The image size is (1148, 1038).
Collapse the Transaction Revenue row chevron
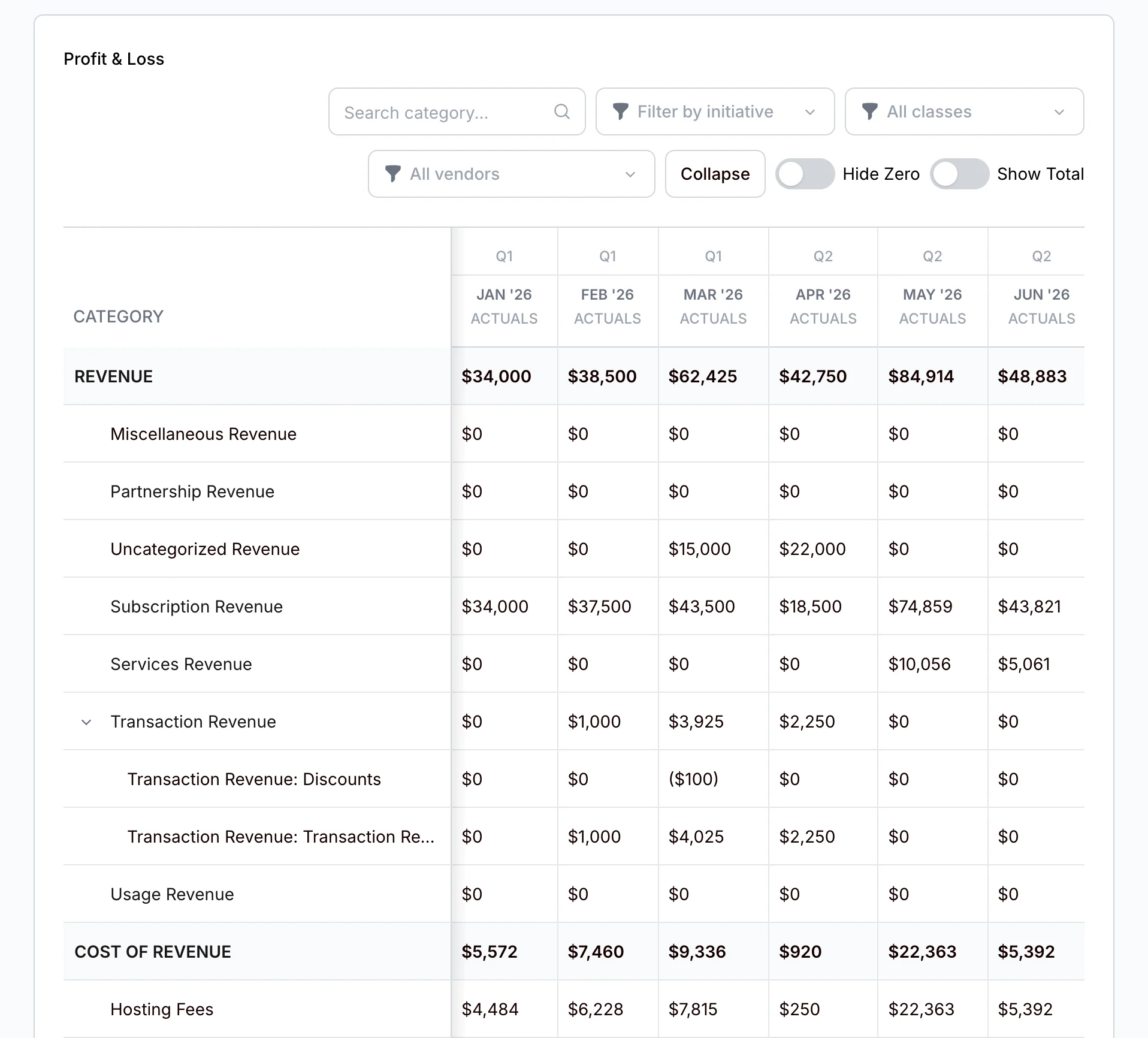coord(86,722)
